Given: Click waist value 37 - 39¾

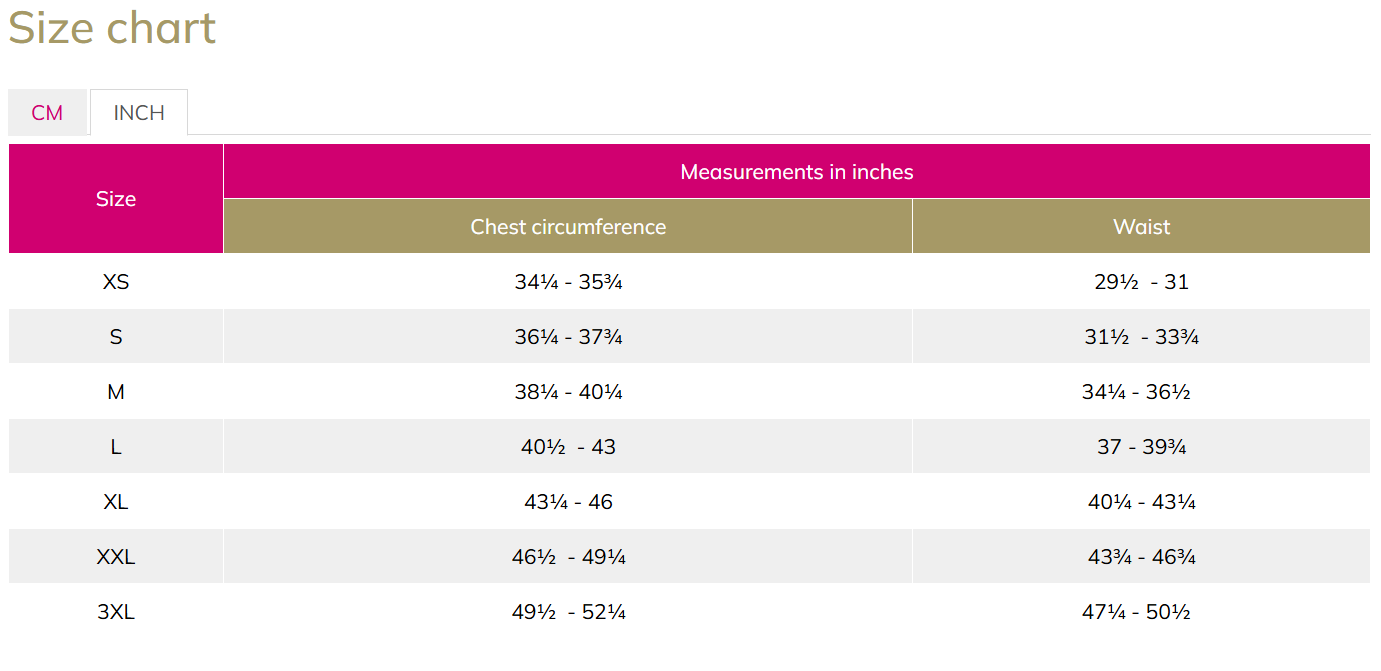Looking at the screenshot, I should 1141,447.
